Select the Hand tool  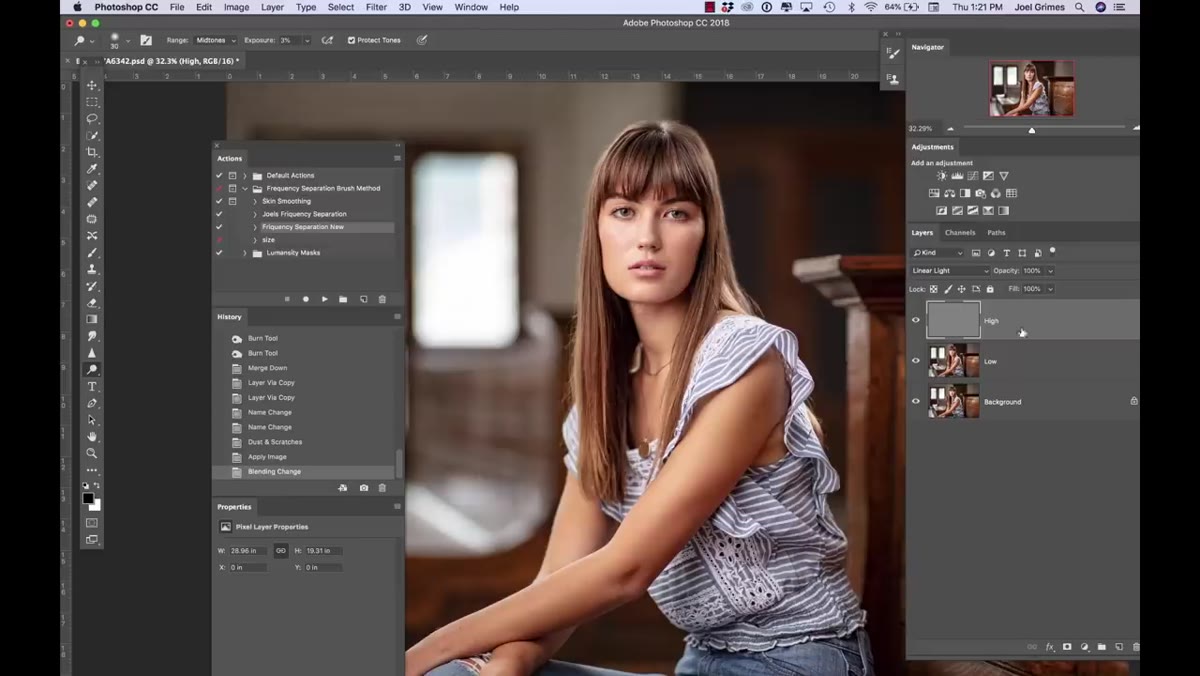point(92,437)
